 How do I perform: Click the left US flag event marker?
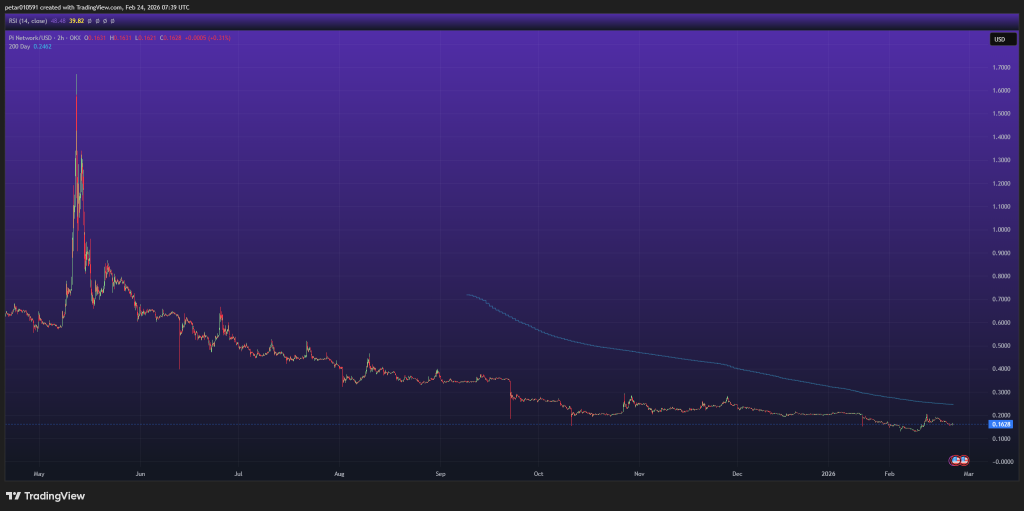tap(956, 459)
